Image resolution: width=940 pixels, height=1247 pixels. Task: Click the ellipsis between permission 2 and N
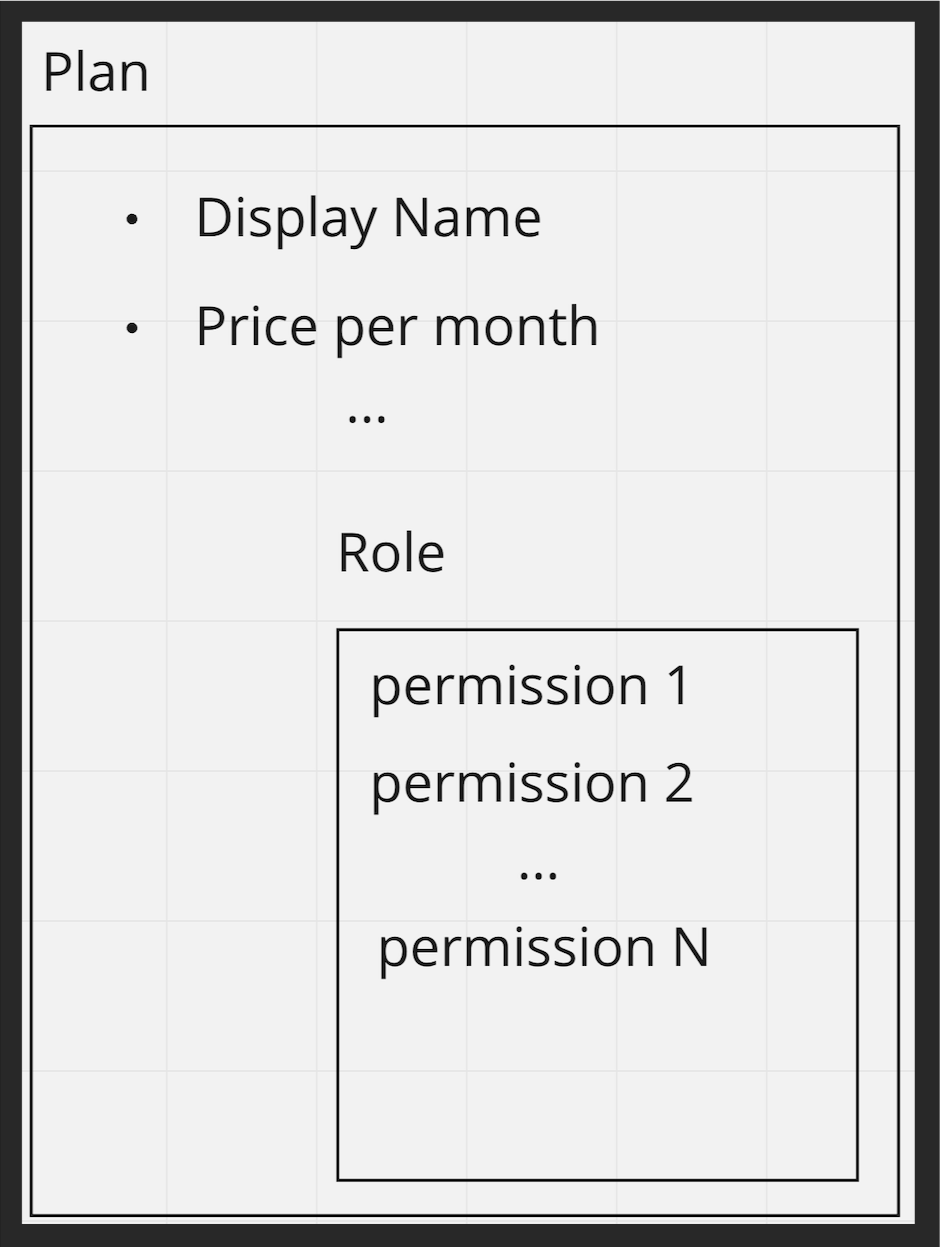[538, 873]
